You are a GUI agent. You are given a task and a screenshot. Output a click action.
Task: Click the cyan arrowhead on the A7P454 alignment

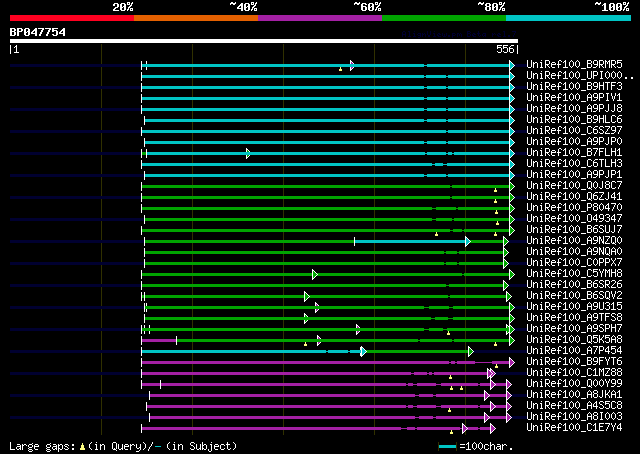(x=363, y=351)
